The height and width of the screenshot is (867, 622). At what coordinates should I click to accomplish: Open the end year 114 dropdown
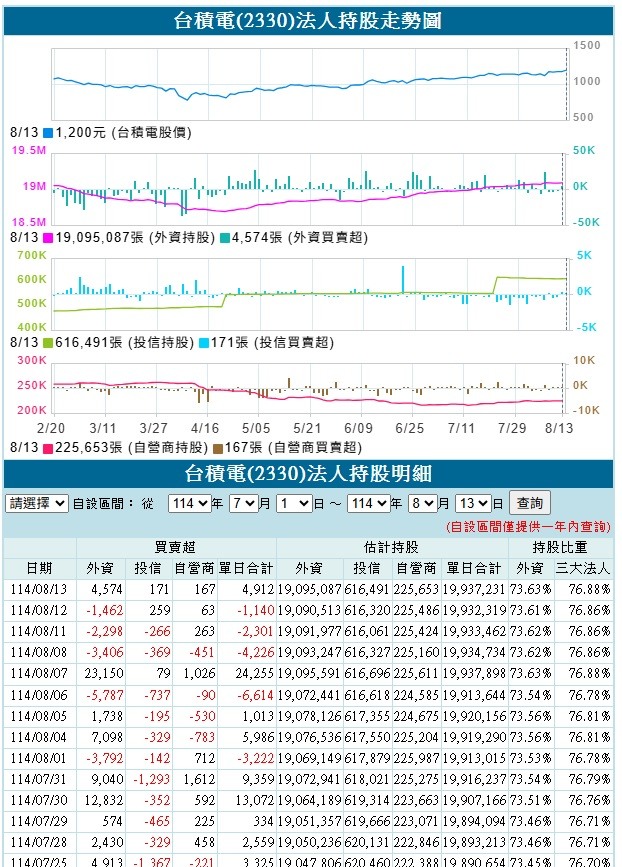368,503
